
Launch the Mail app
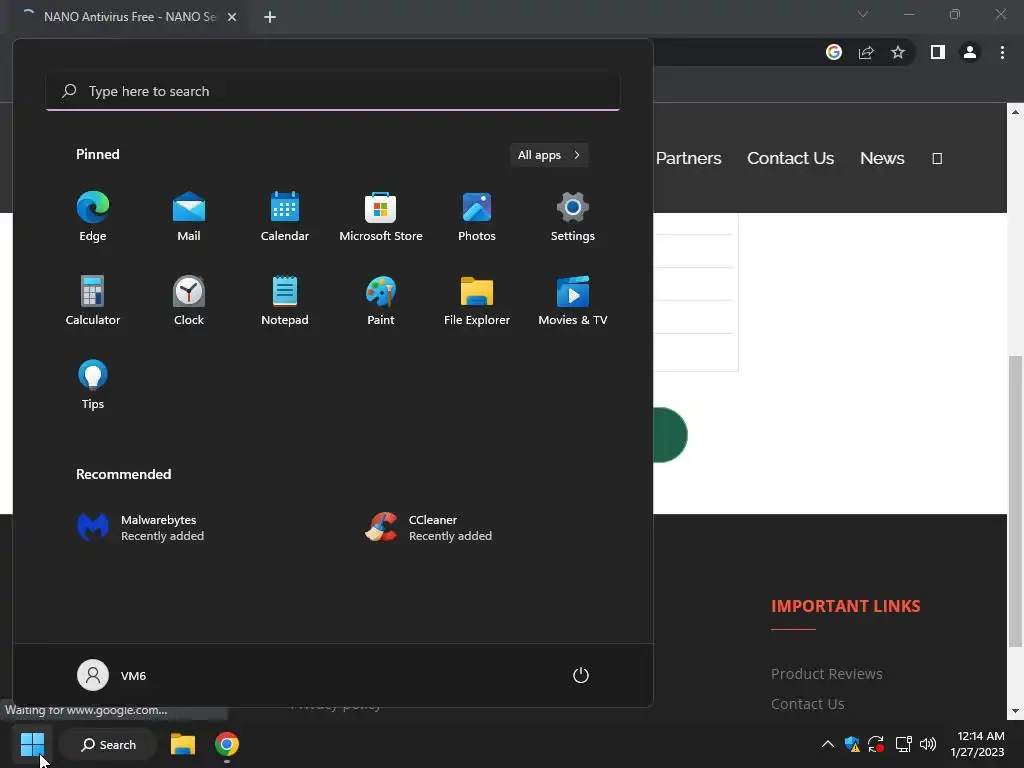coord(189,217)
